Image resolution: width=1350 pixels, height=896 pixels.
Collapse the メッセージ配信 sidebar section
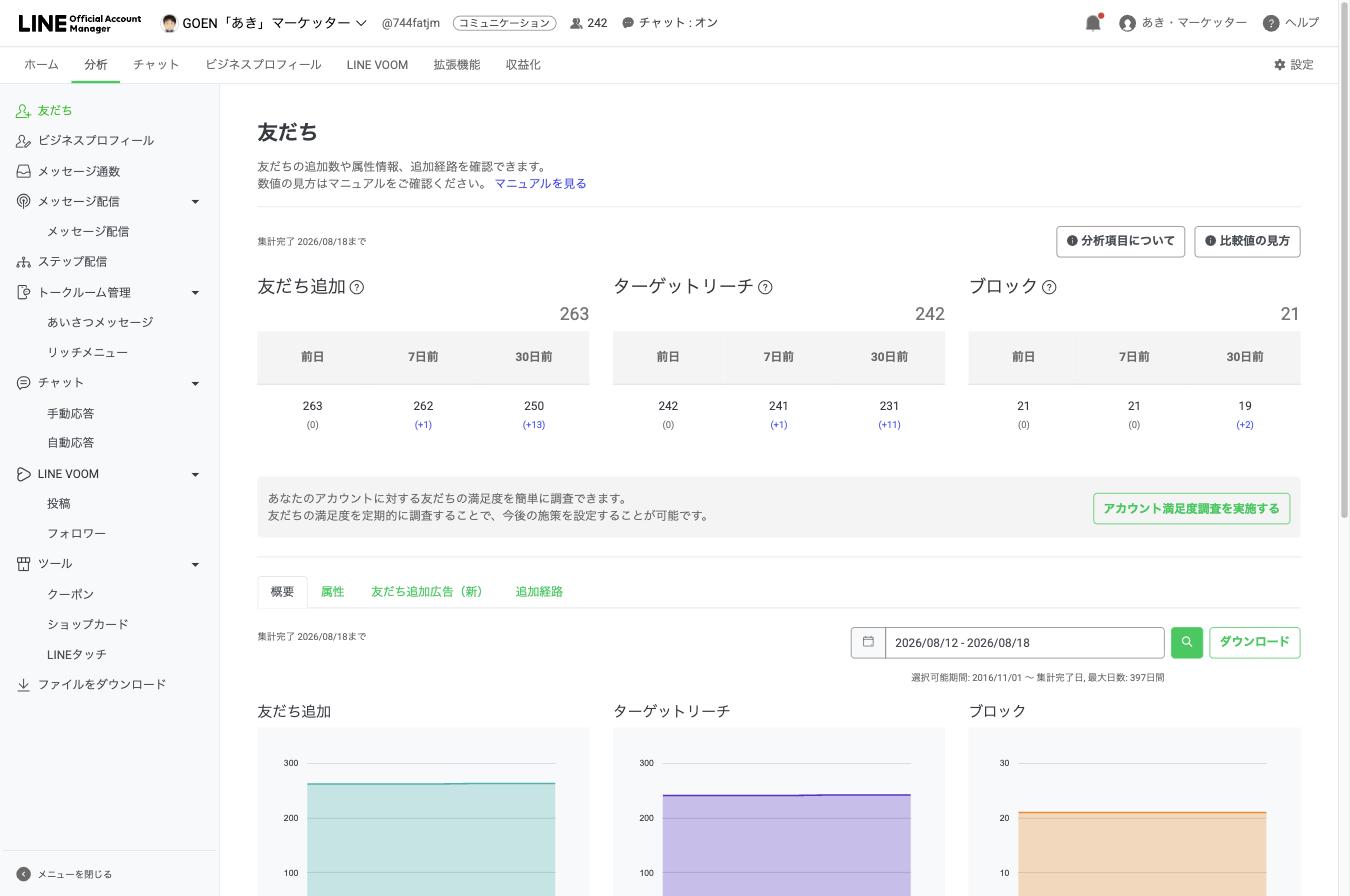(x=195, y=202)
